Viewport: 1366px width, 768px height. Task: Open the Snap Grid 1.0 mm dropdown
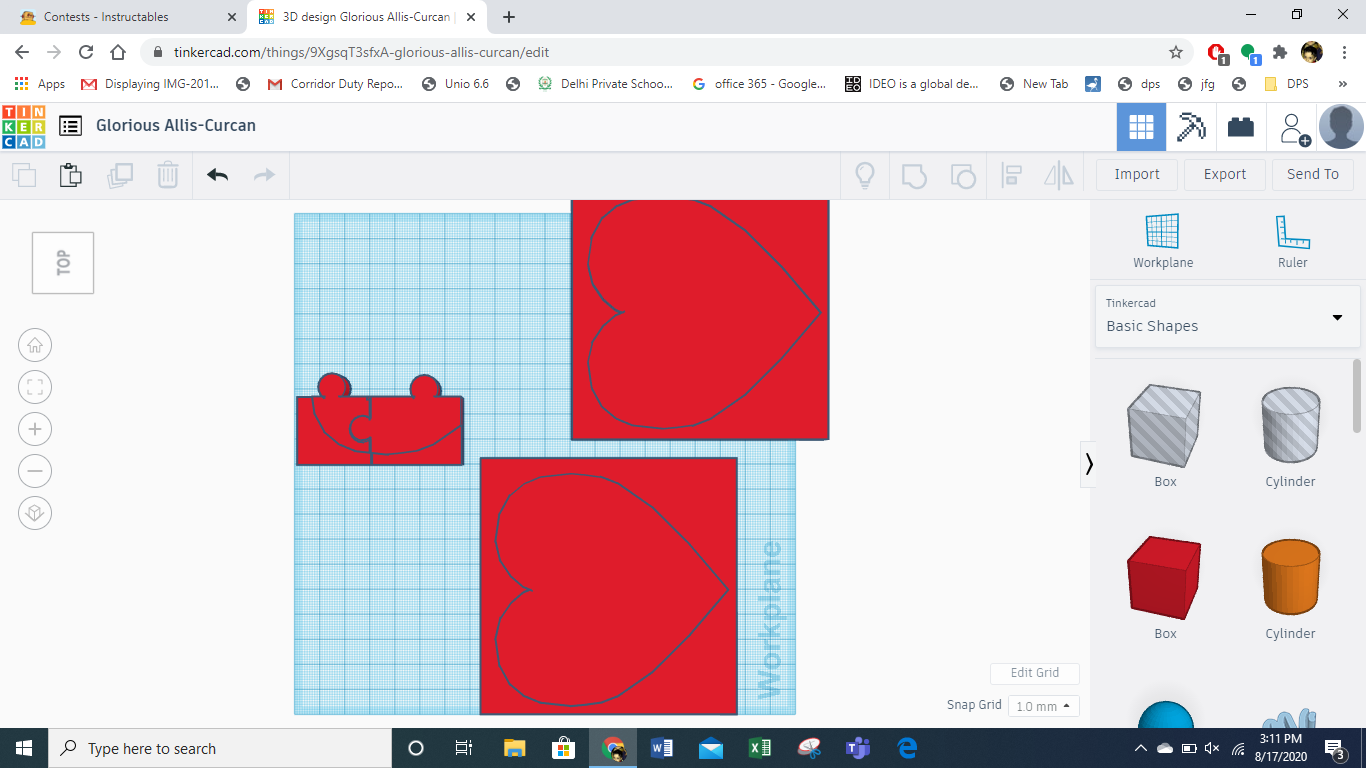[x=1043, y=706]
